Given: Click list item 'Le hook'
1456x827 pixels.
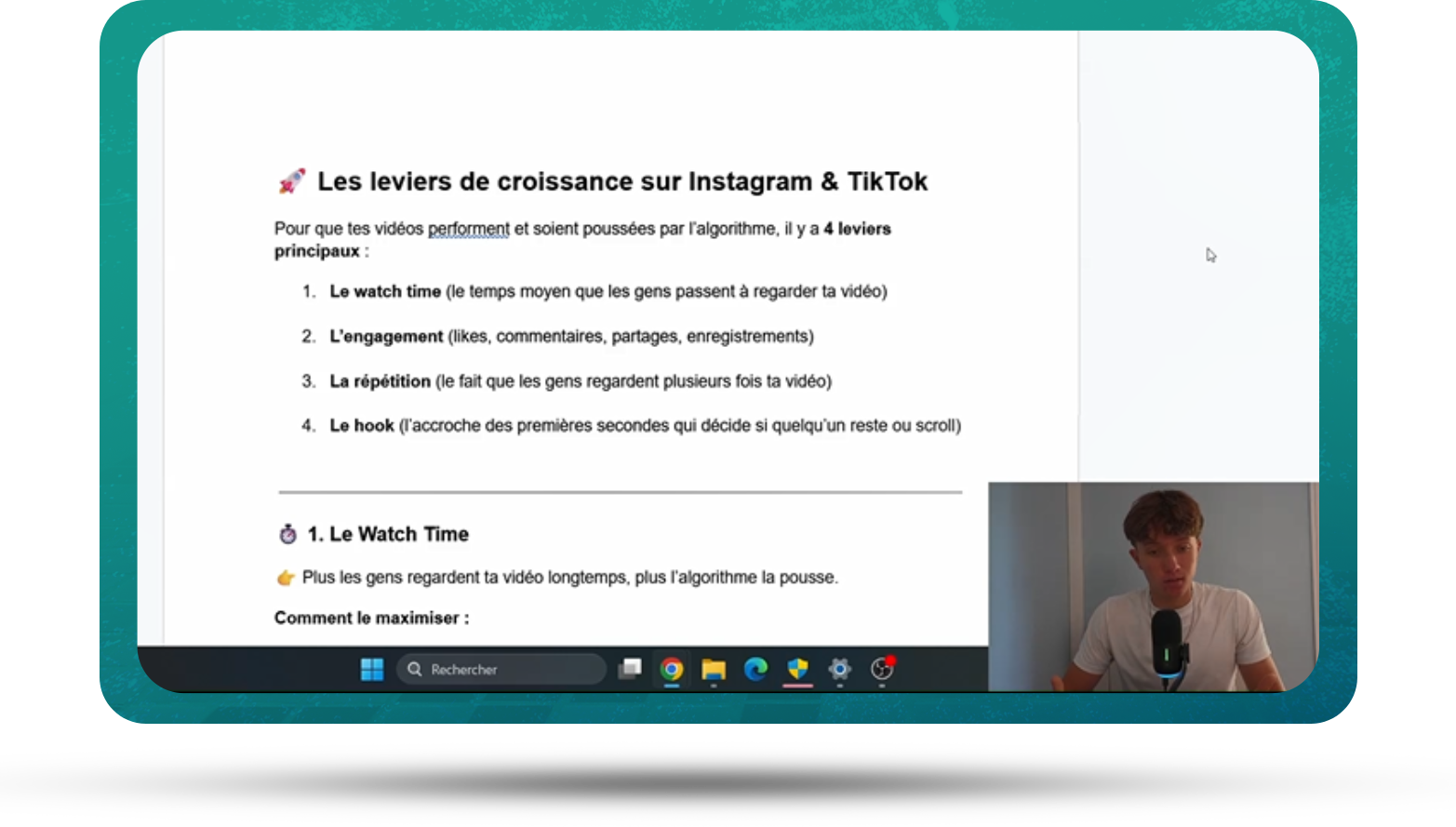Looking at the screenshot, I should (x=362, y=425).
